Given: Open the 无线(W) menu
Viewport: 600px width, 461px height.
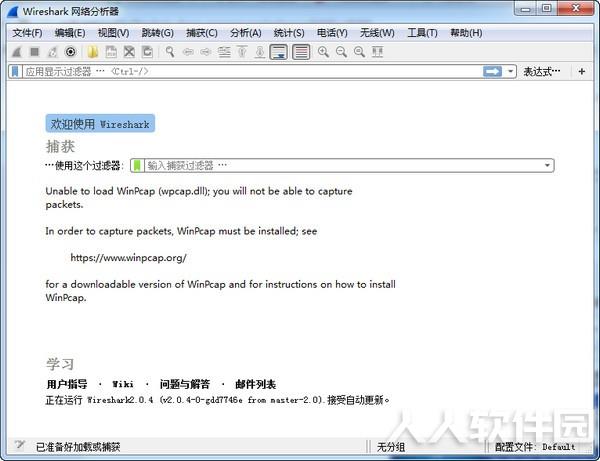Looking at the screenshot, I should 377,33.
